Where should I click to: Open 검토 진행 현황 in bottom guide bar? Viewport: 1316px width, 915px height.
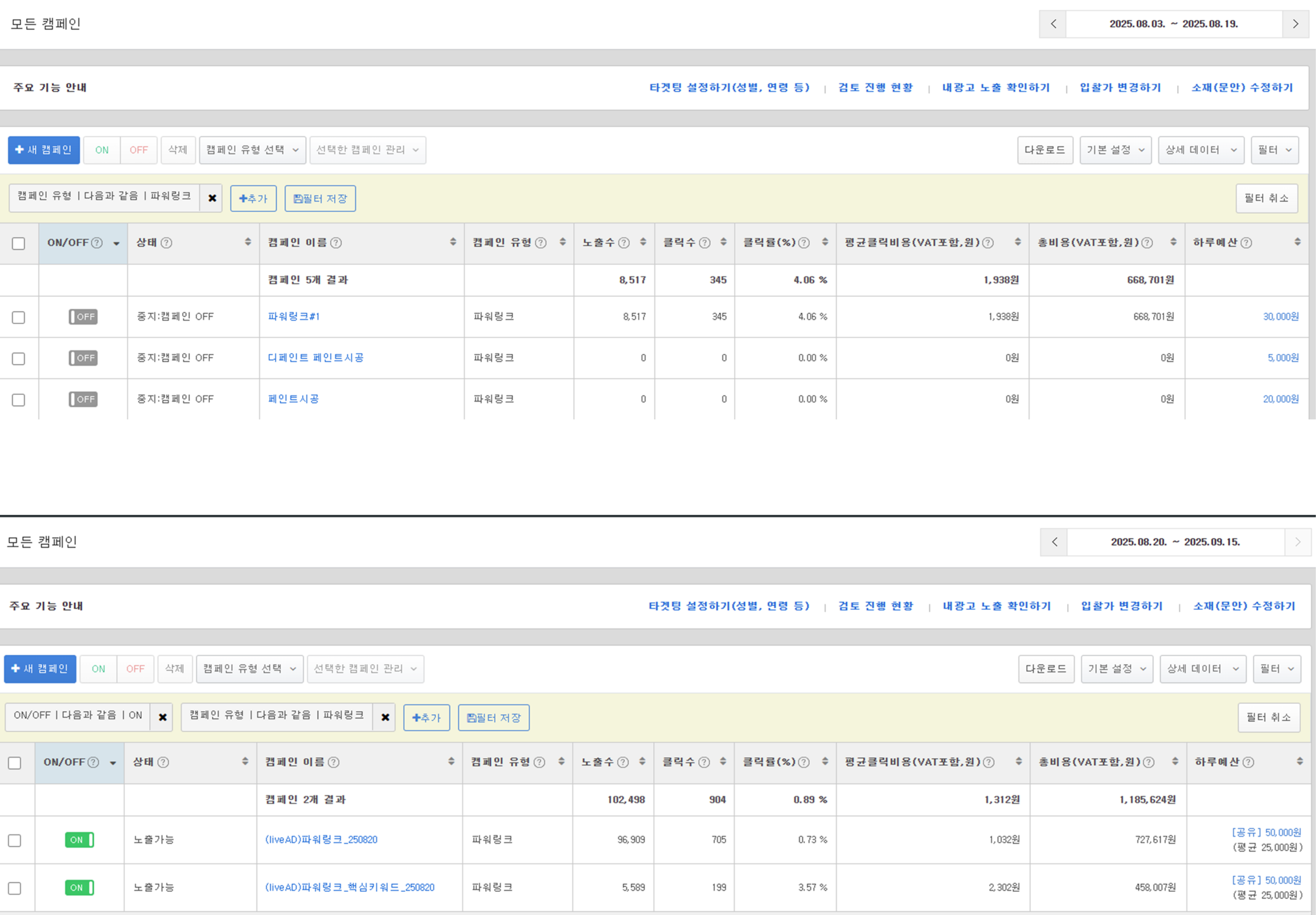point(875,606)
